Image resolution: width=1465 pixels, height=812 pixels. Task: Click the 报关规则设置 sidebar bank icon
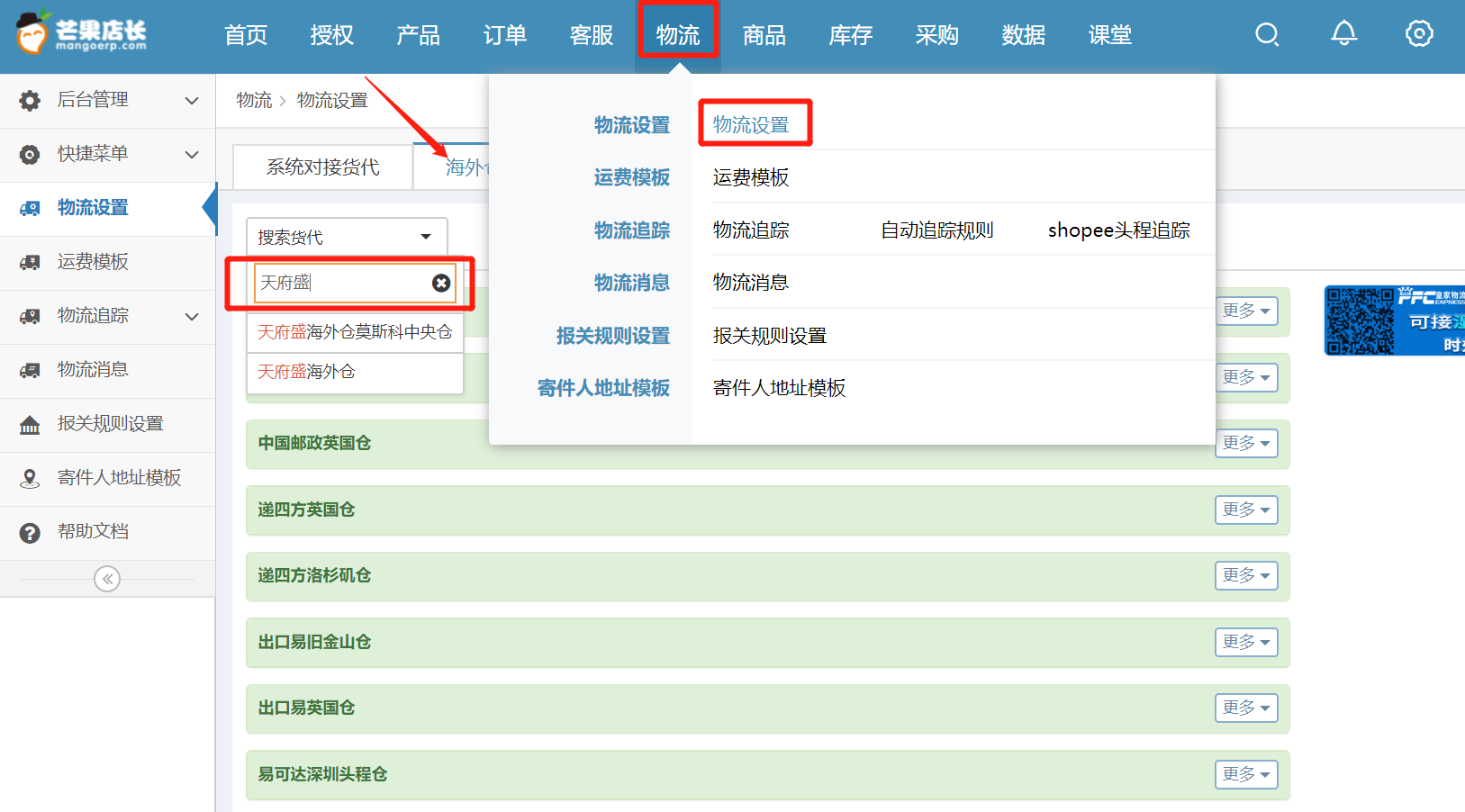[x=30, y=425]
